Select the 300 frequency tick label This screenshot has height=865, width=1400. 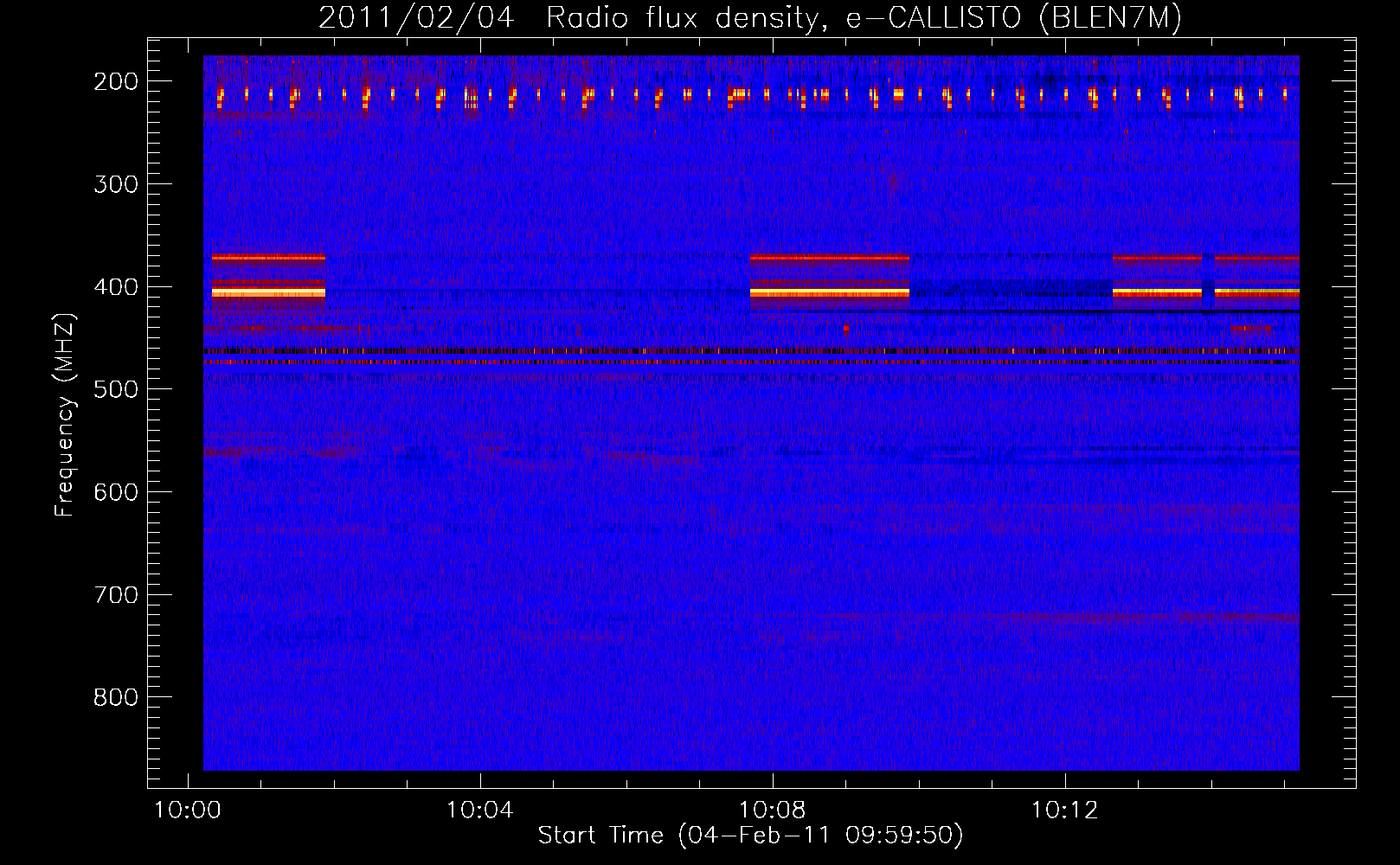116,184
